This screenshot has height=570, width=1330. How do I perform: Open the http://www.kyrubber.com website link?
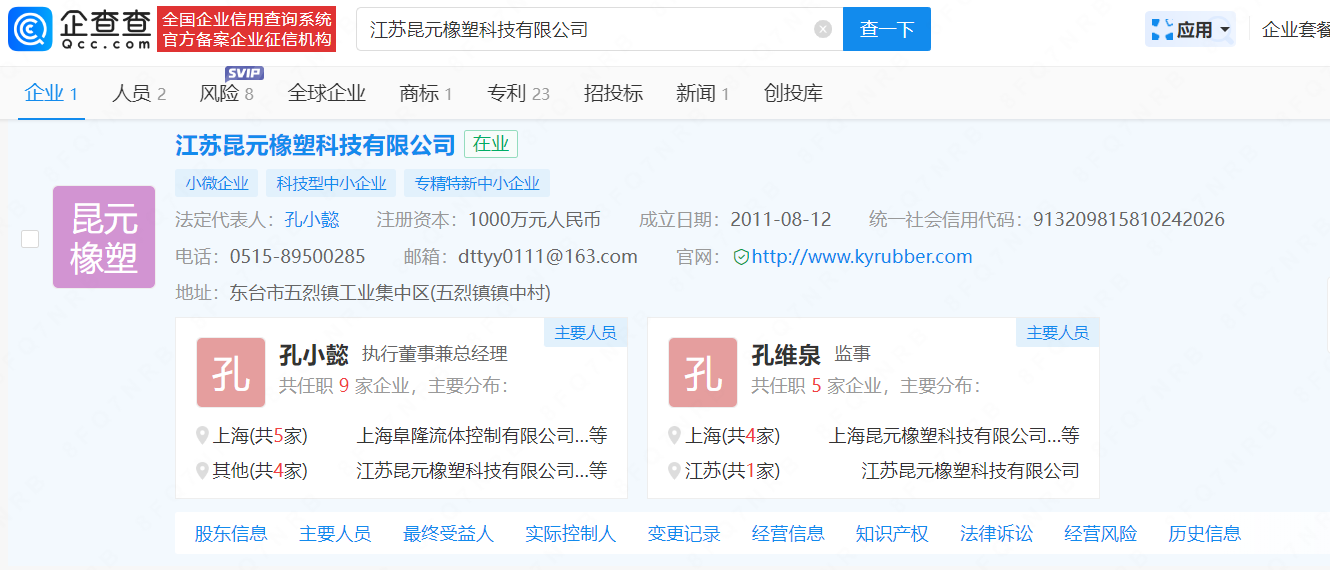862,257
